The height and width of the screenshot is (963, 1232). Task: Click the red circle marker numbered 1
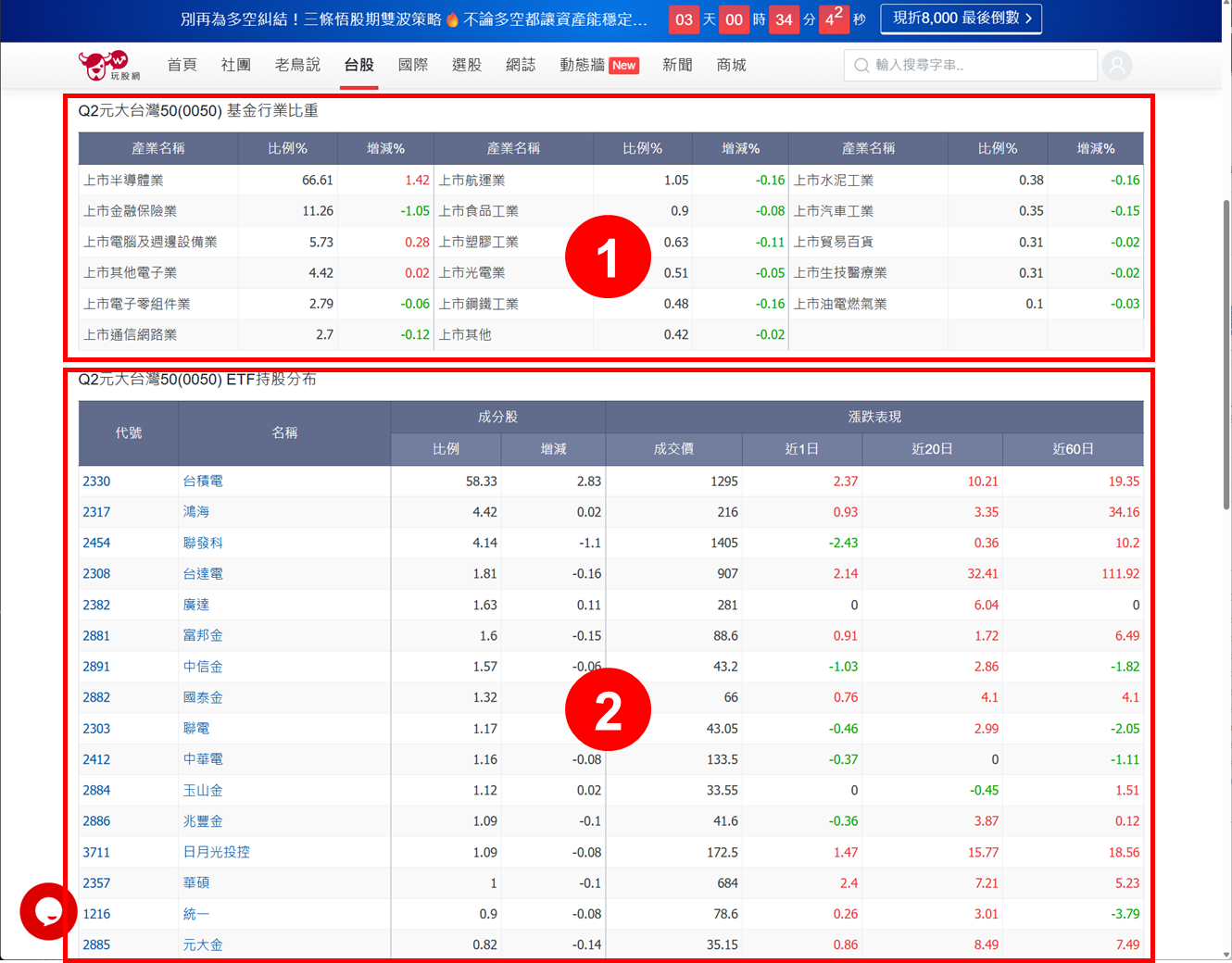point(608,256)
